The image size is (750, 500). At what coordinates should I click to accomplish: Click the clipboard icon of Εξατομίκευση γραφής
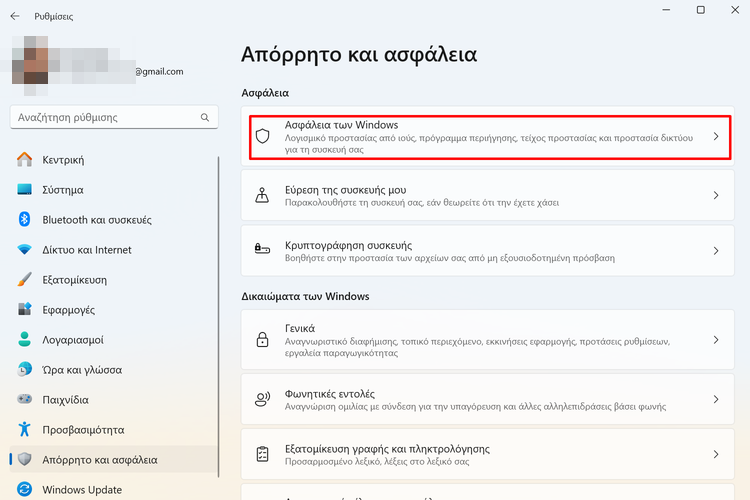pyautogui.click(x=262, y=454)
